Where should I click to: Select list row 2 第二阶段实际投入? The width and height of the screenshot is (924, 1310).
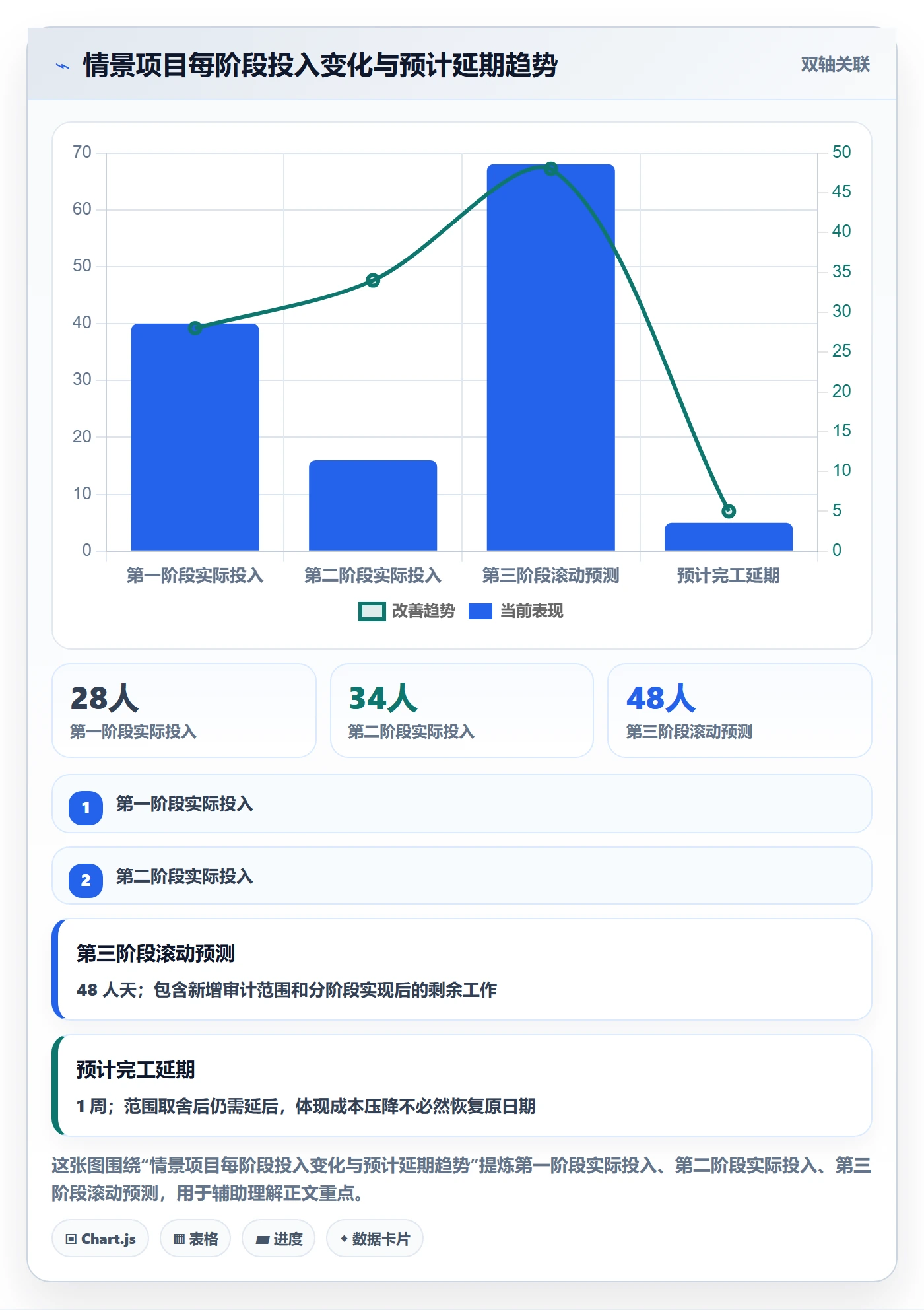[462, 876]
